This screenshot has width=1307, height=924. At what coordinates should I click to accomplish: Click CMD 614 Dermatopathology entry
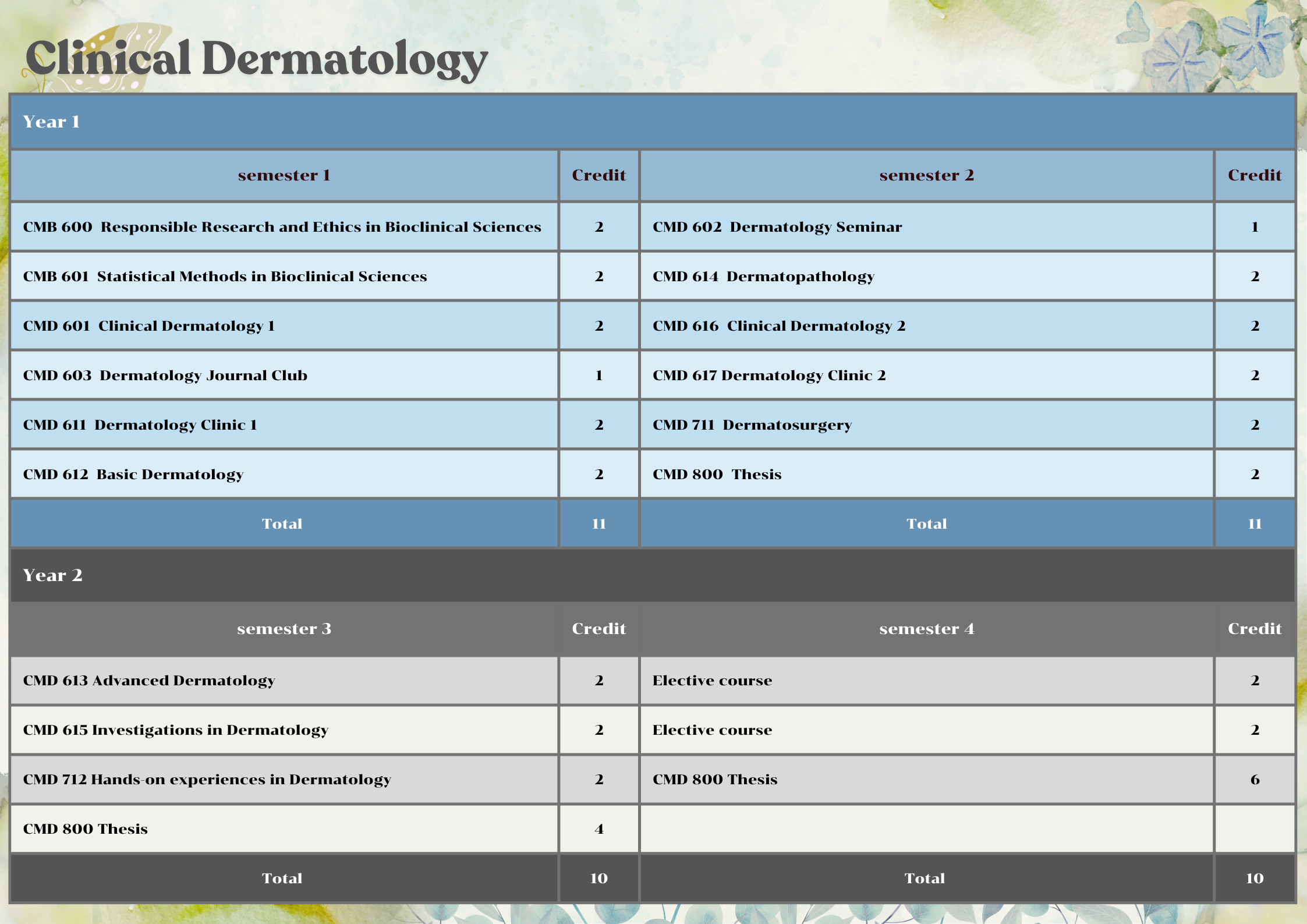(x=763, y=277)
